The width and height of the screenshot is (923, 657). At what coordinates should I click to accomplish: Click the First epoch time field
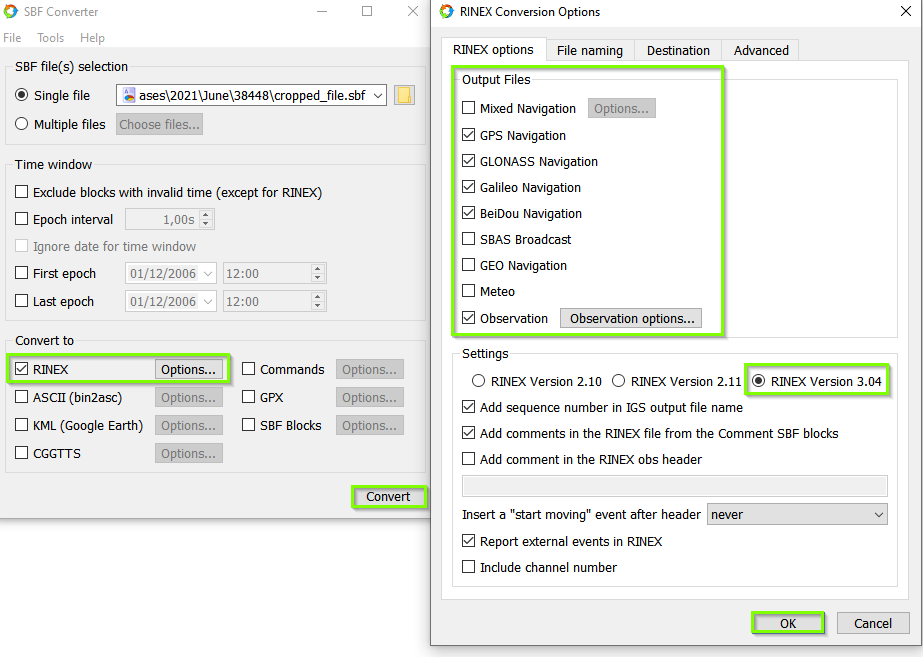[x=268, y=274]
